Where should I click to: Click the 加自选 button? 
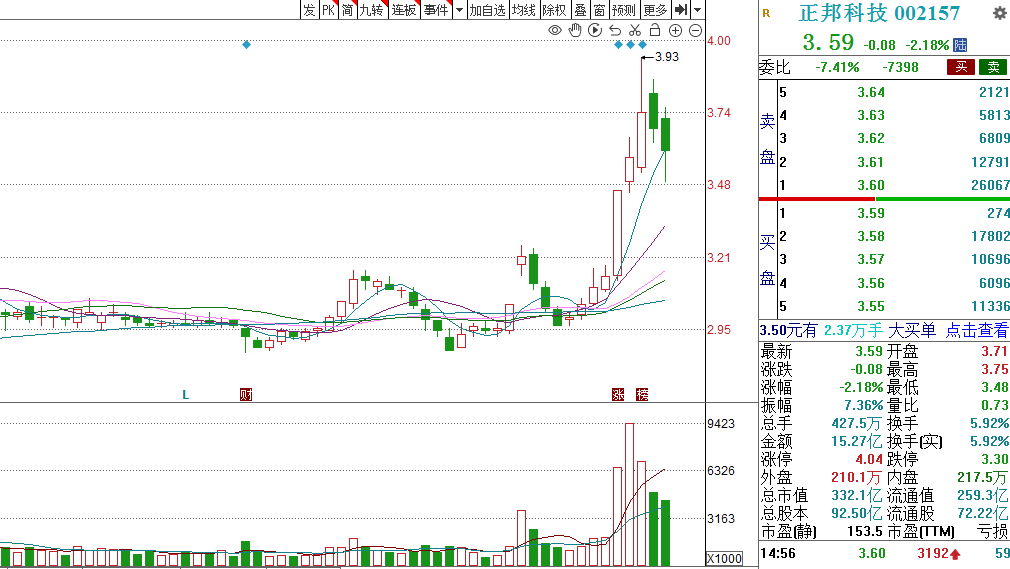[487, 10]
